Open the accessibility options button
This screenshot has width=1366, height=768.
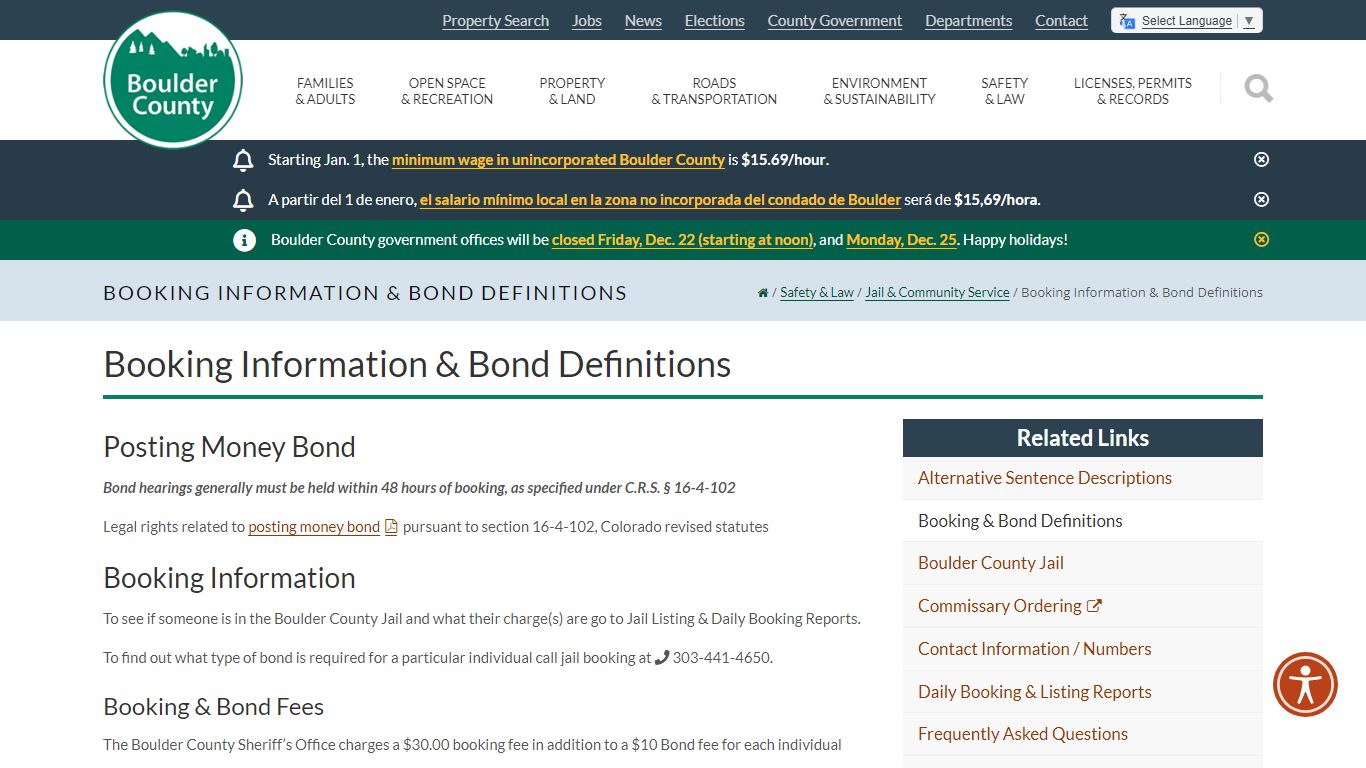point(1305,684)
